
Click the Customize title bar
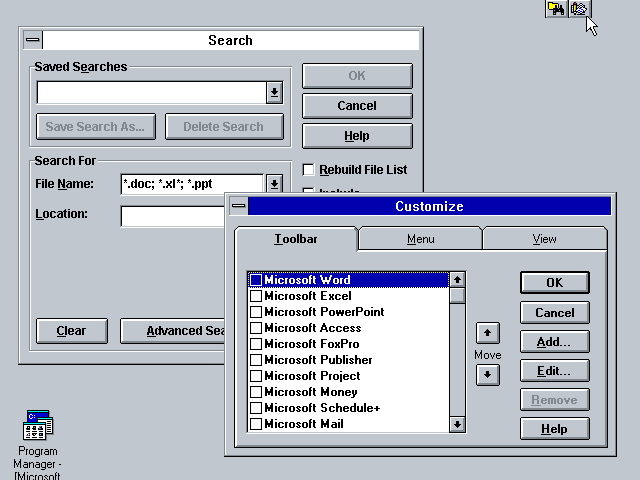pyautogui.click(x=429, y=206)
